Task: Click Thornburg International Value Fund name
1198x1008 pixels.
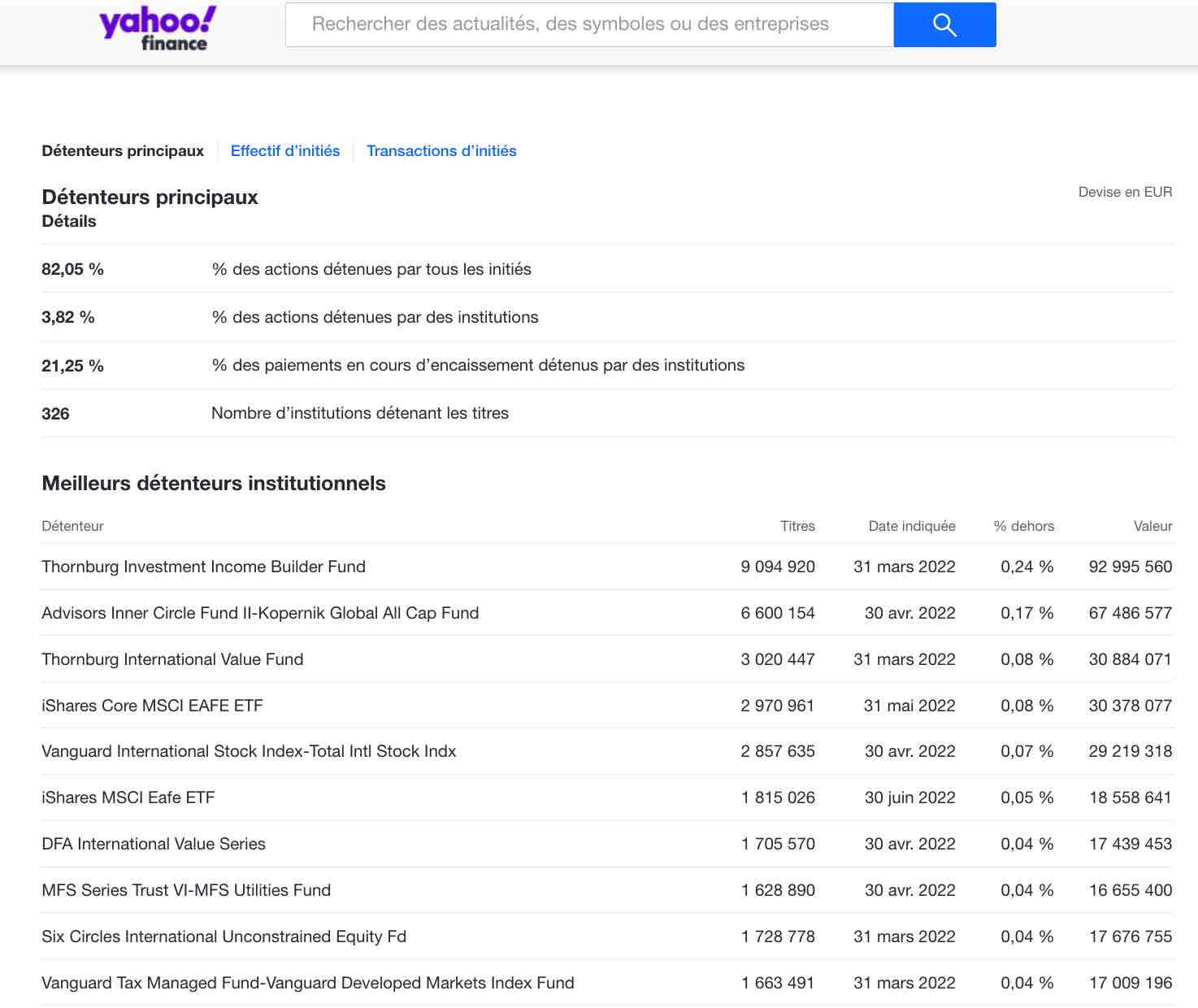Action: 172,659
